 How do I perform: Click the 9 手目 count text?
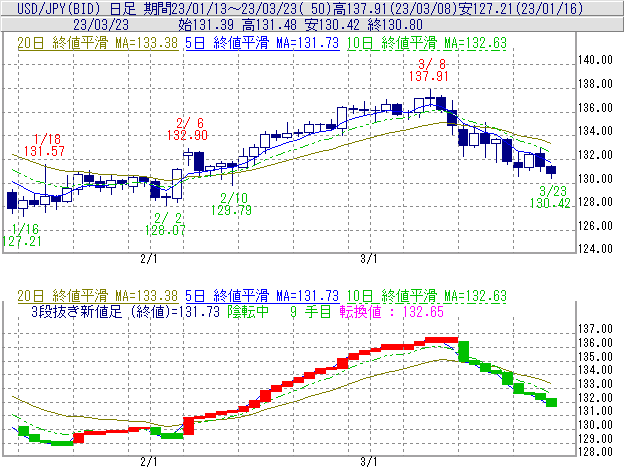click(x=311, y=312)
